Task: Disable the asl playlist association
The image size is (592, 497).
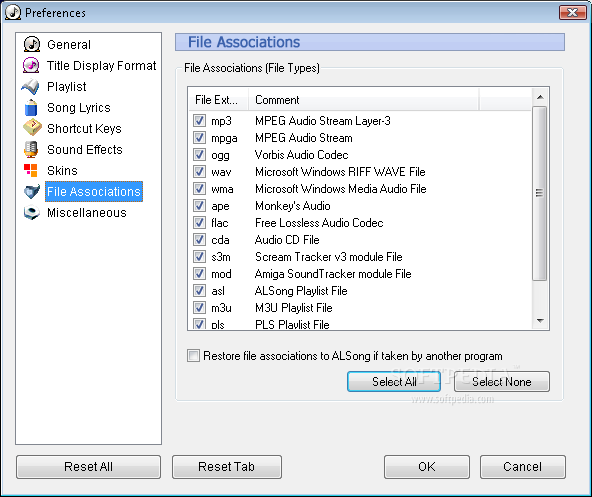Action: 199,290
